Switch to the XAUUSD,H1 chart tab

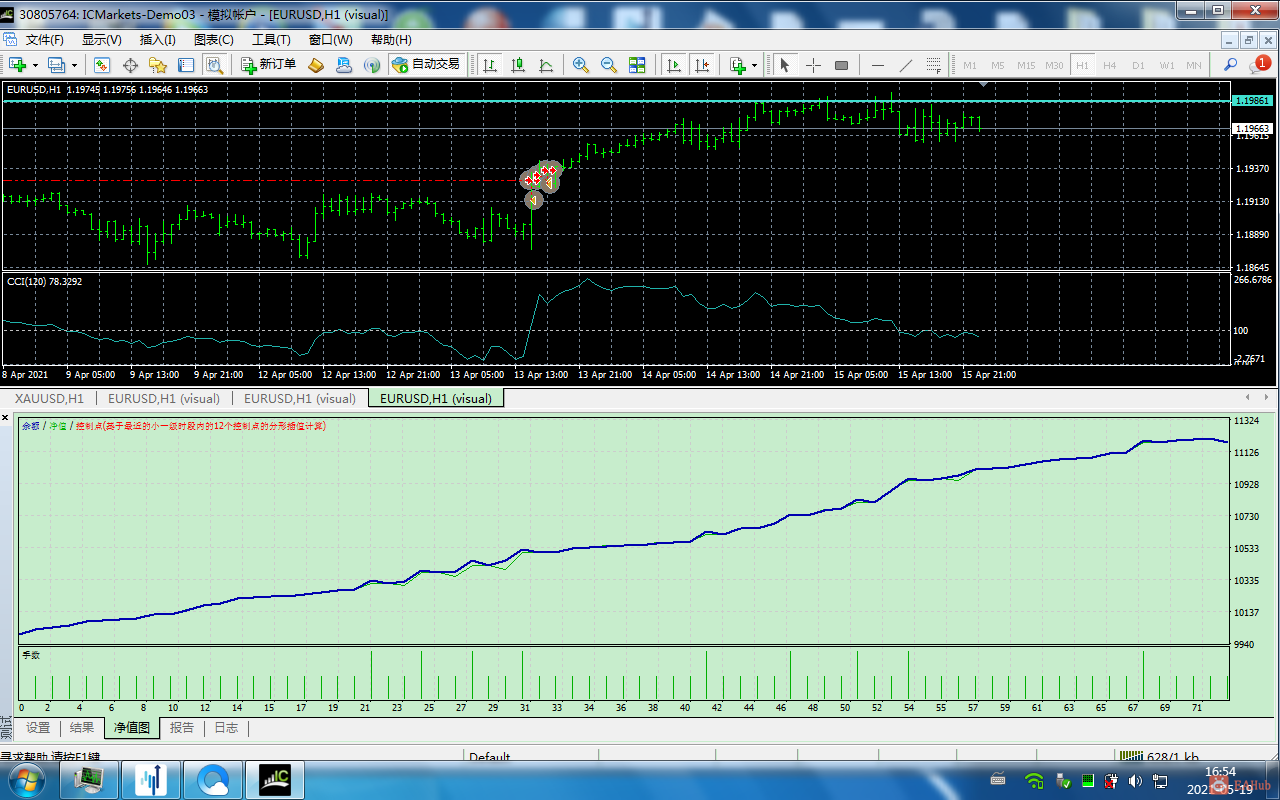pyautogui.click(x=50, y=398)
